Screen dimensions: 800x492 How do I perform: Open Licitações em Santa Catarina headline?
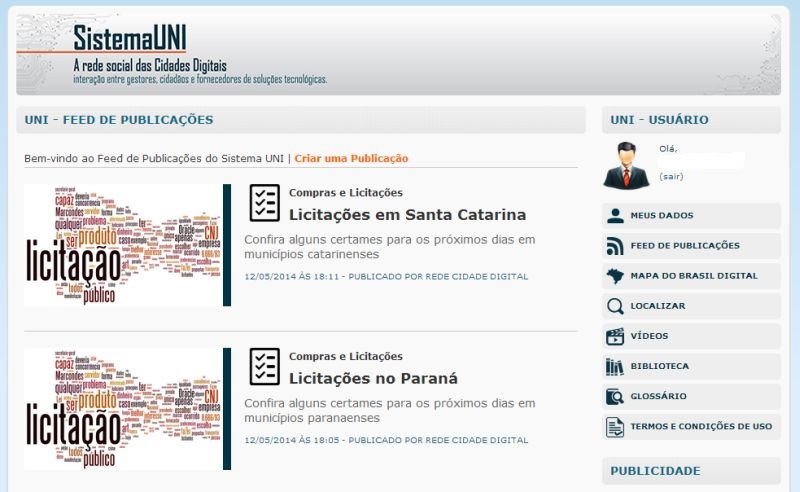click(407, 214)
